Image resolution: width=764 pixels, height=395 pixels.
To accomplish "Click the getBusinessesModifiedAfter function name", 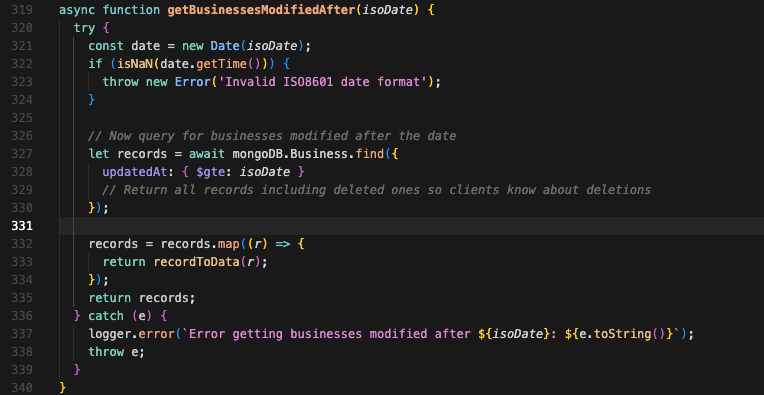I will [262, 10].
